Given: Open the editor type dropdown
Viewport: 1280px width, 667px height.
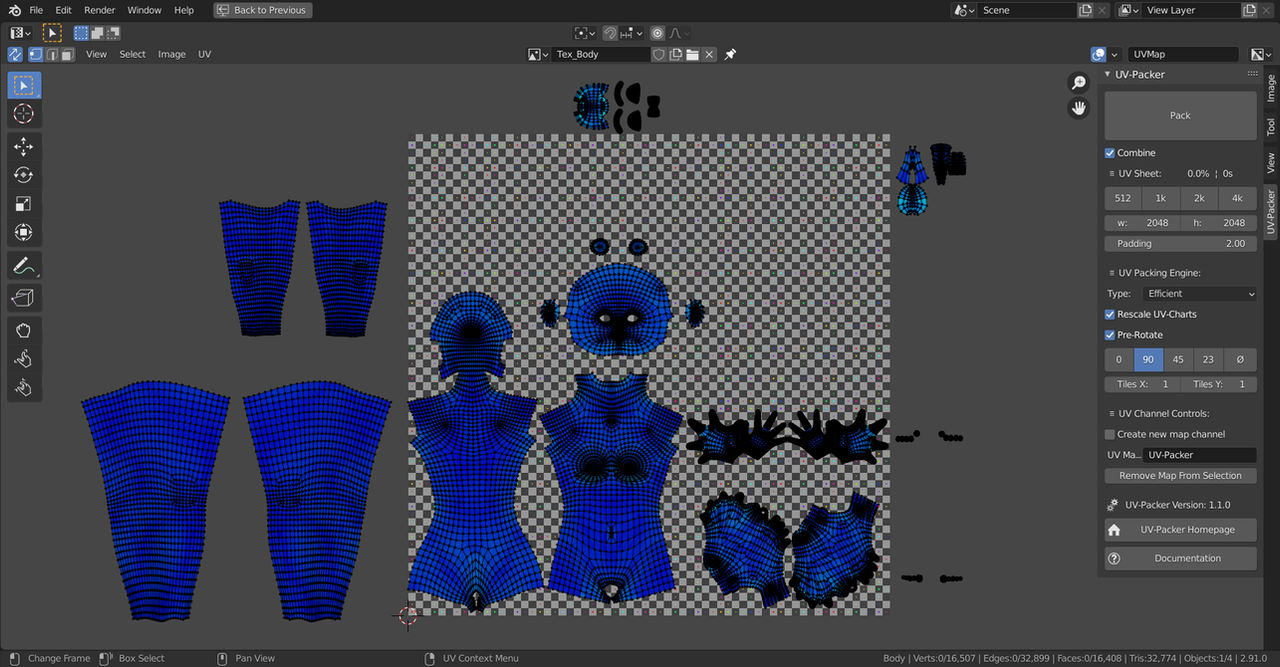Looking at the screenshot, I should click(20, 33).
